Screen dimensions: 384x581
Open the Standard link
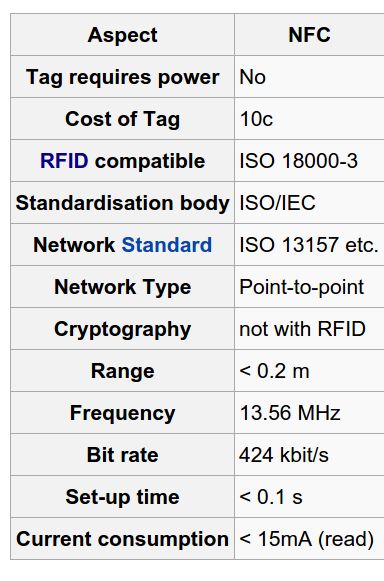pos(167,245)
